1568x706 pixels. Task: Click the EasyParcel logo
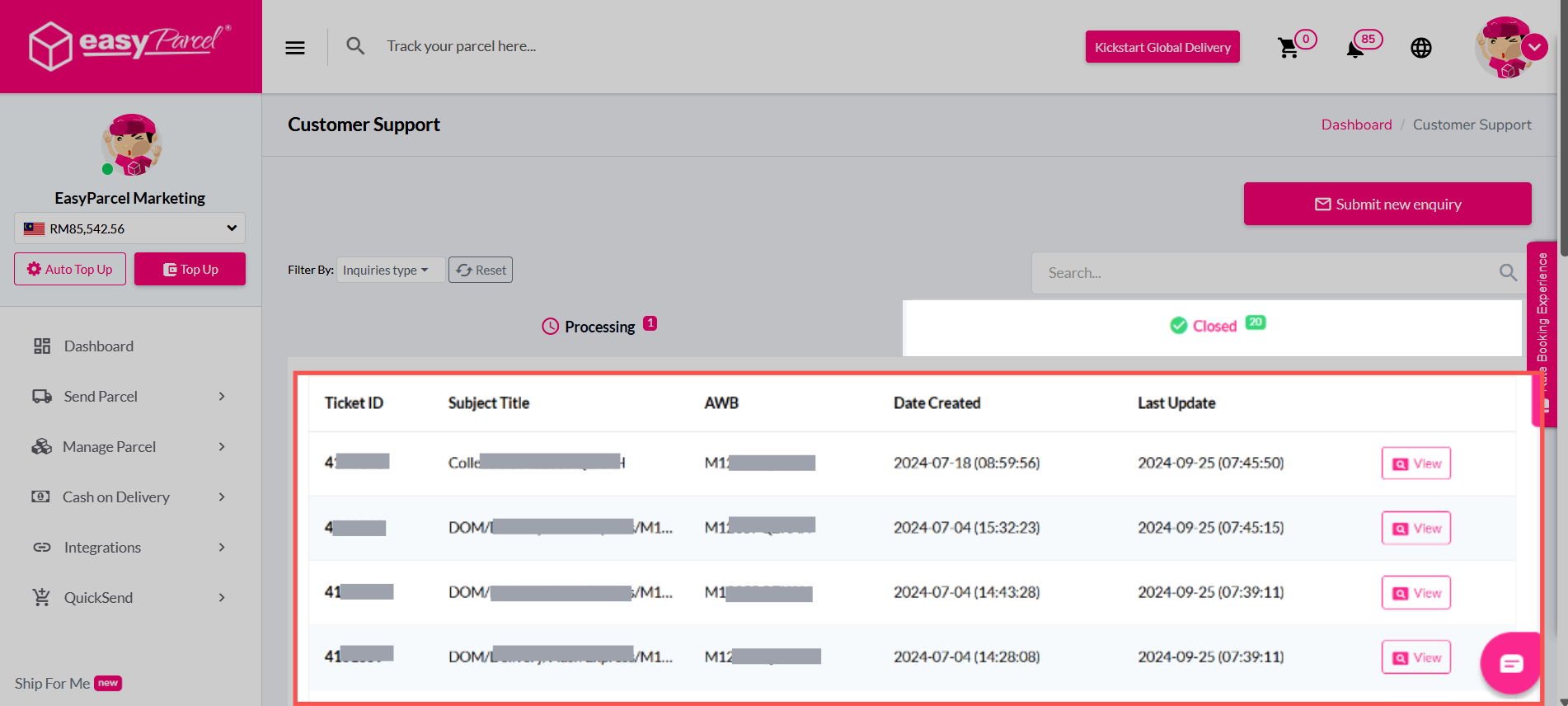point(130,45)
